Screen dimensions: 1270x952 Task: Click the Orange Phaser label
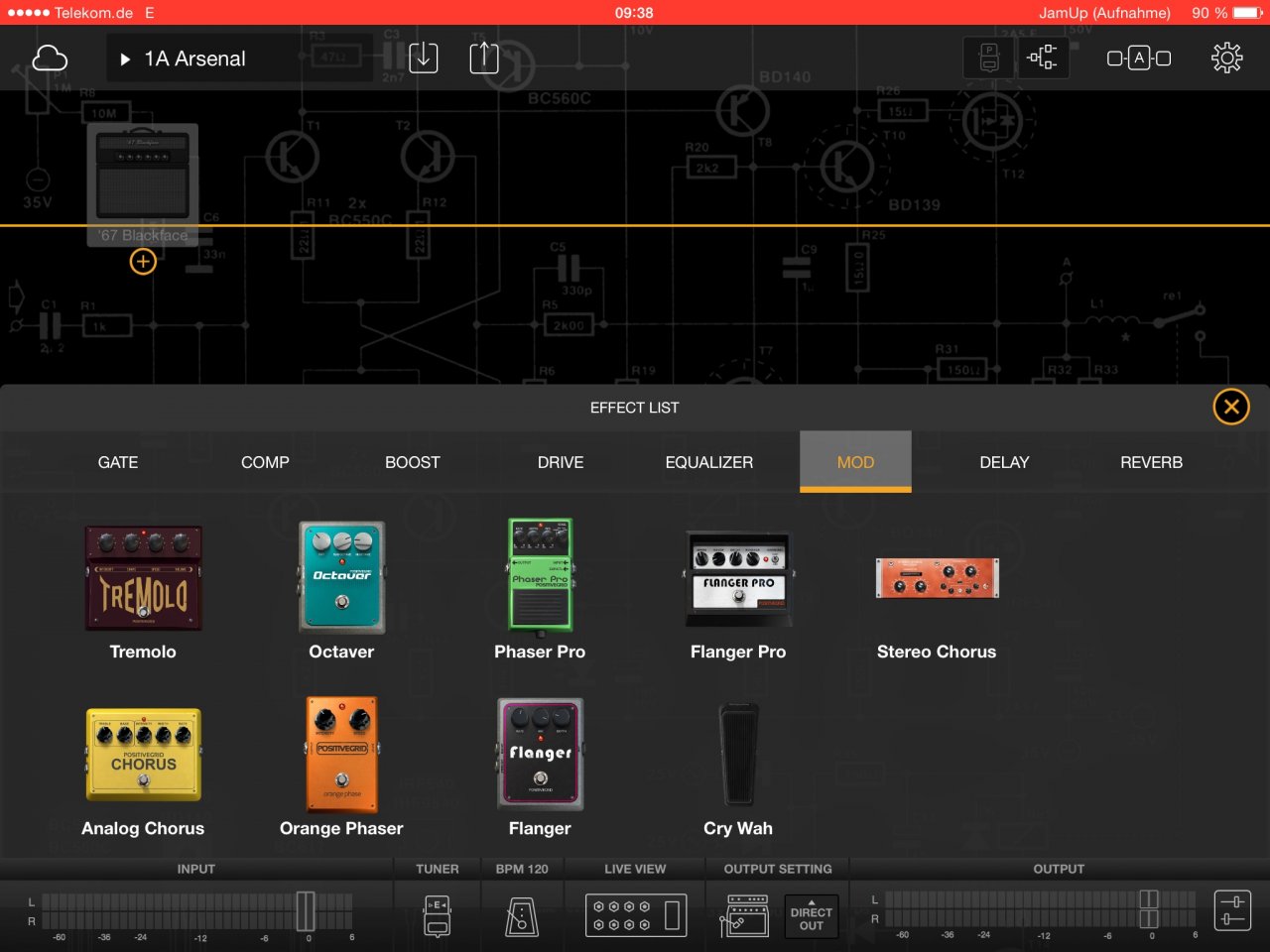(341, 828)
